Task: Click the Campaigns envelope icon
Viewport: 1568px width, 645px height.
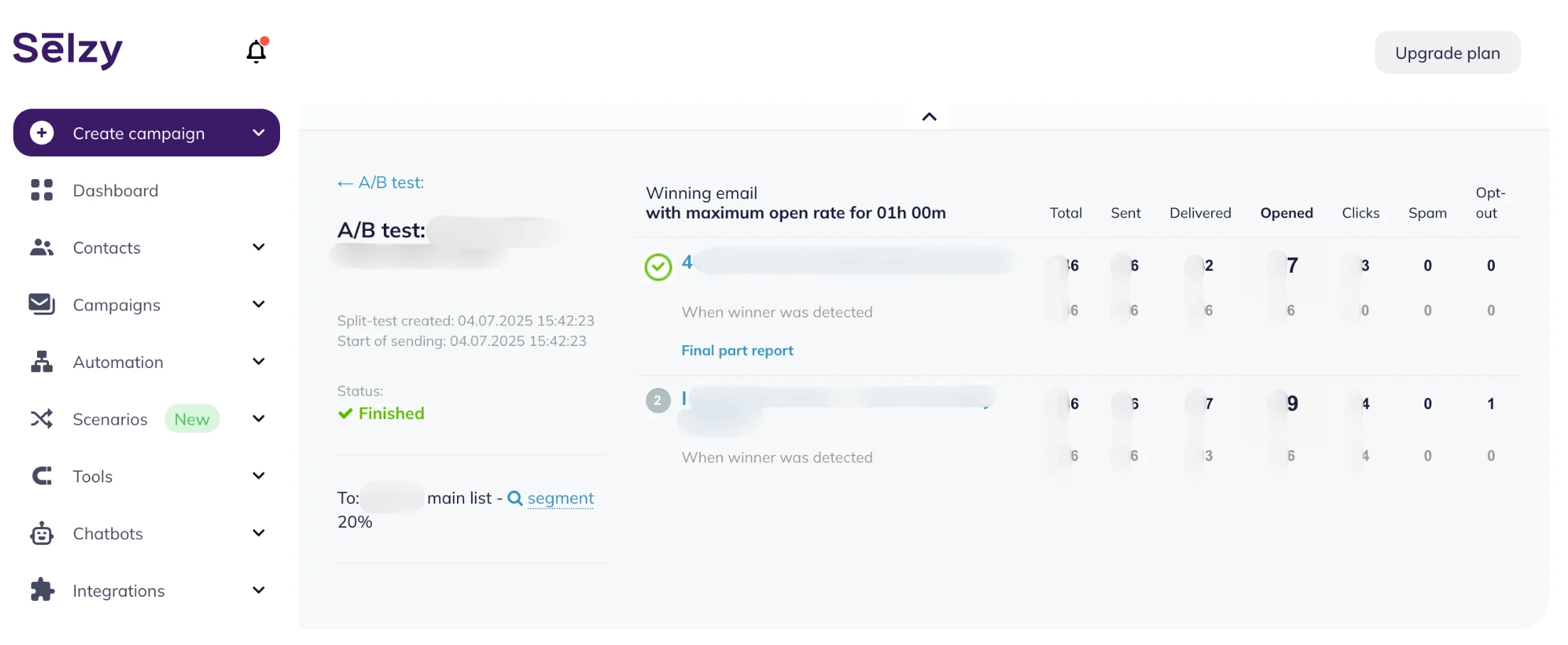Action: [x=41, y=304]
